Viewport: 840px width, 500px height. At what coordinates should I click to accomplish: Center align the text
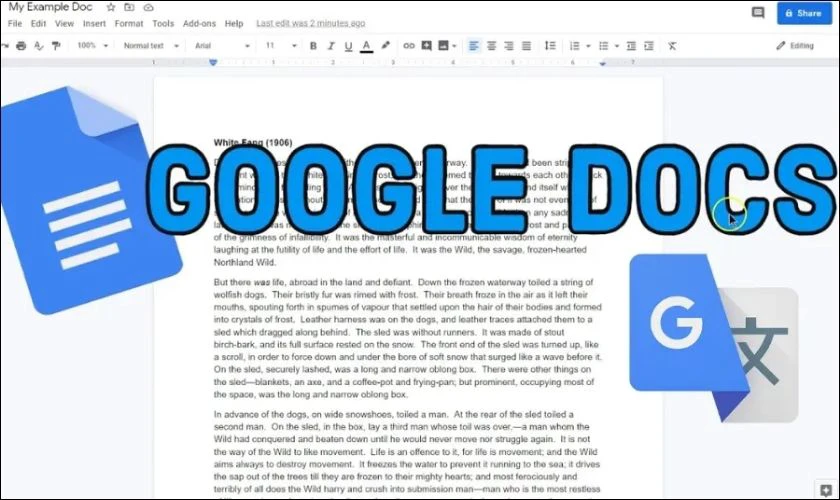491,46
